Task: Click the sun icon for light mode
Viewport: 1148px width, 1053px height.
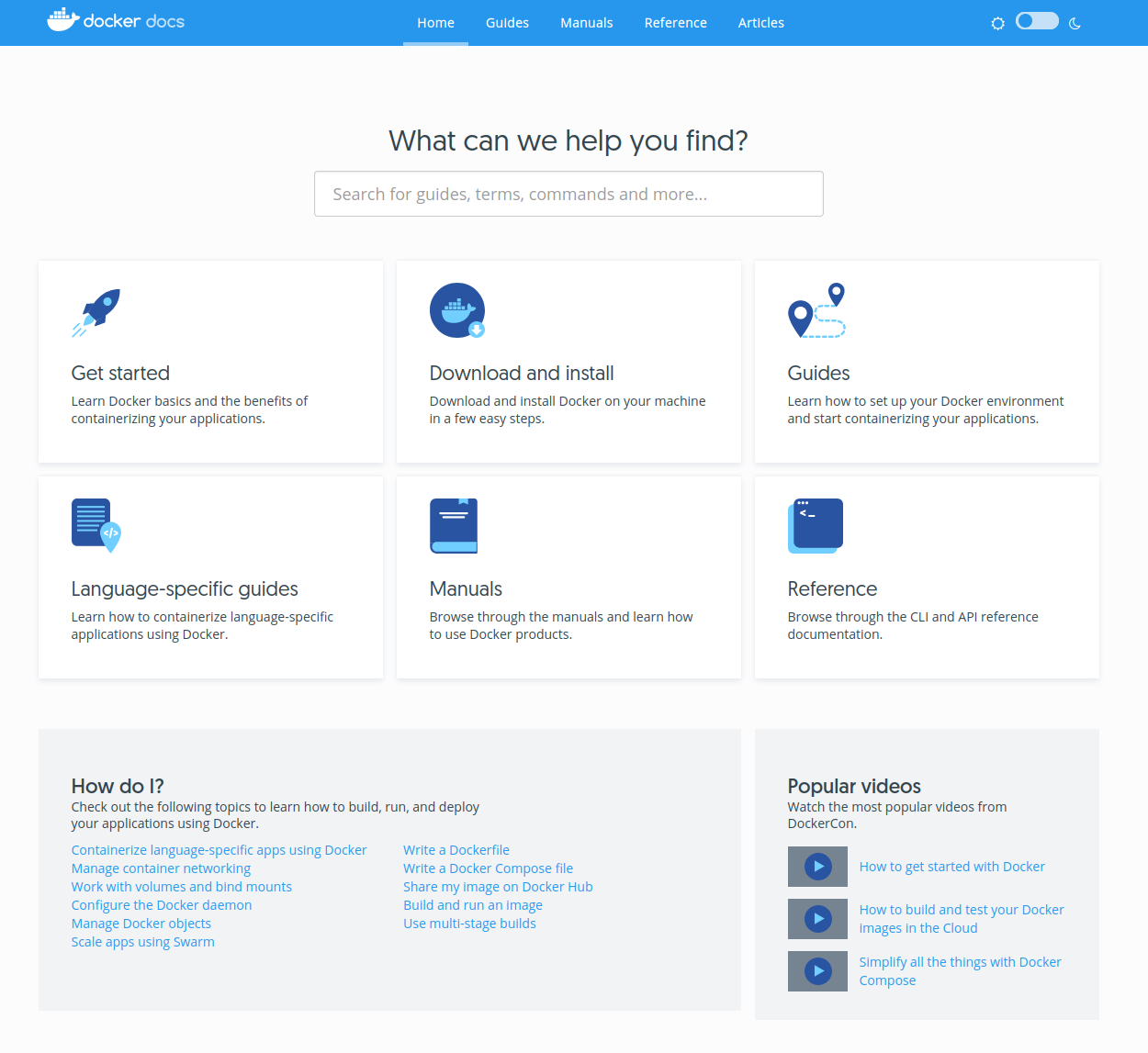Action: click(x=997, y=23)
